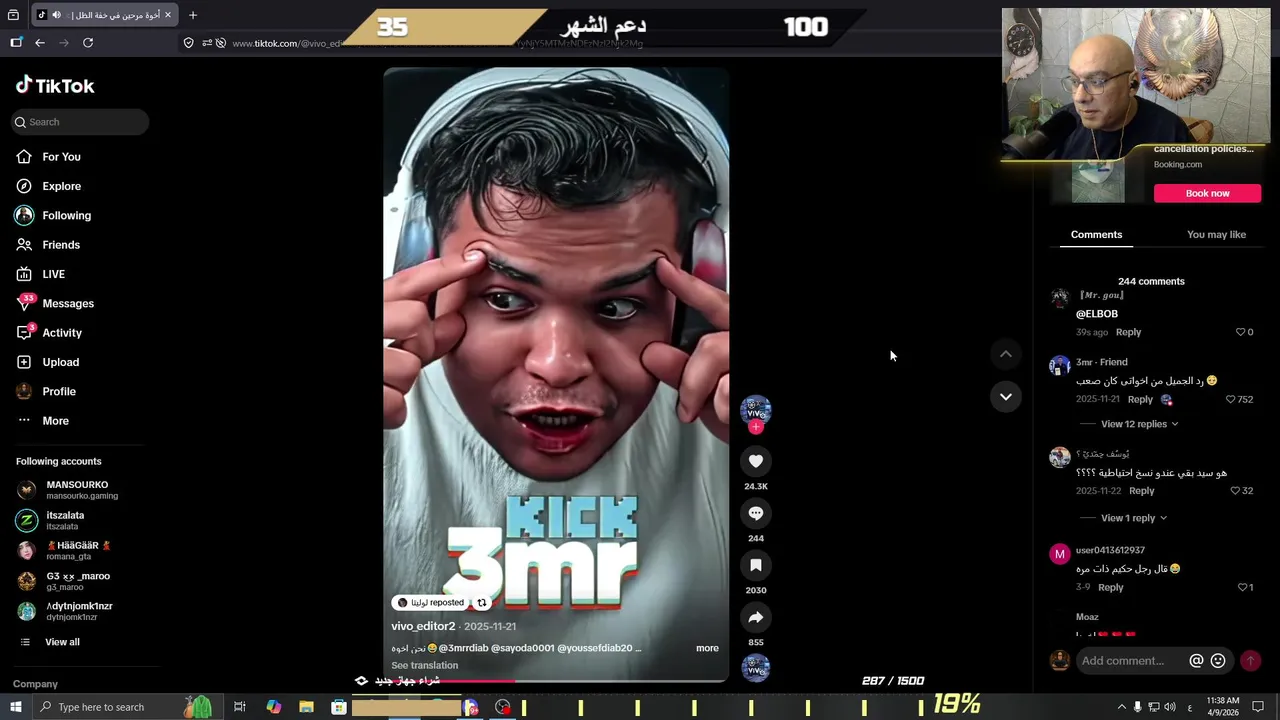Go to next video down arrow
The width and height of the screenshot is (1280, 720).
[x=1006, y=397]
